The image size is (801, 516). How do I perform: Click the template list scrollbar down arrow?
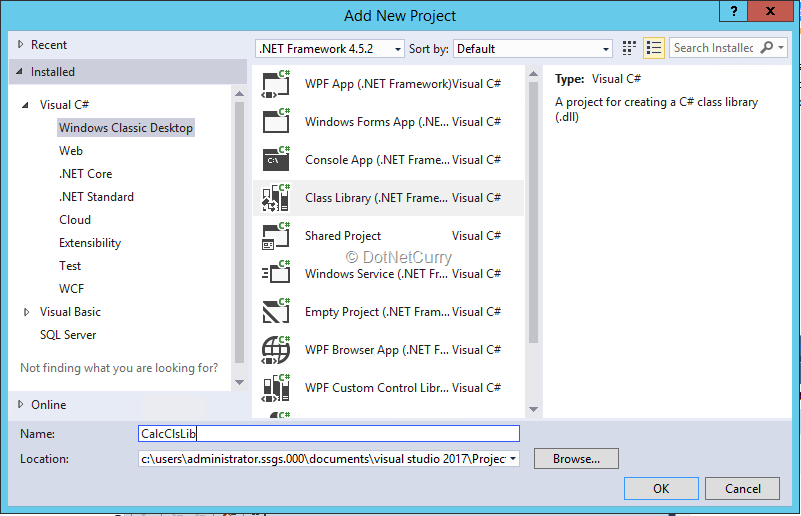(533, 409)
